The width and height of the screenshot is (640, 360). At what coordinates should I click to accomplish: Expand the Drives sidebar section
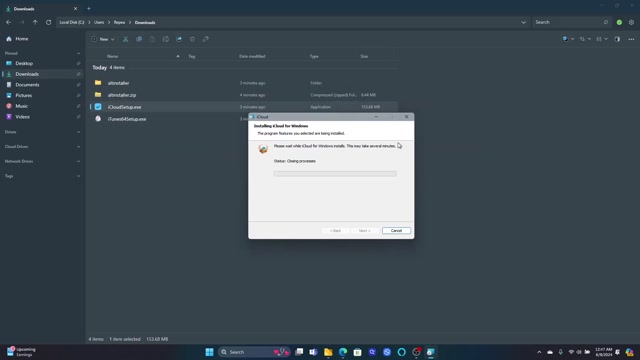pos(78,132)
